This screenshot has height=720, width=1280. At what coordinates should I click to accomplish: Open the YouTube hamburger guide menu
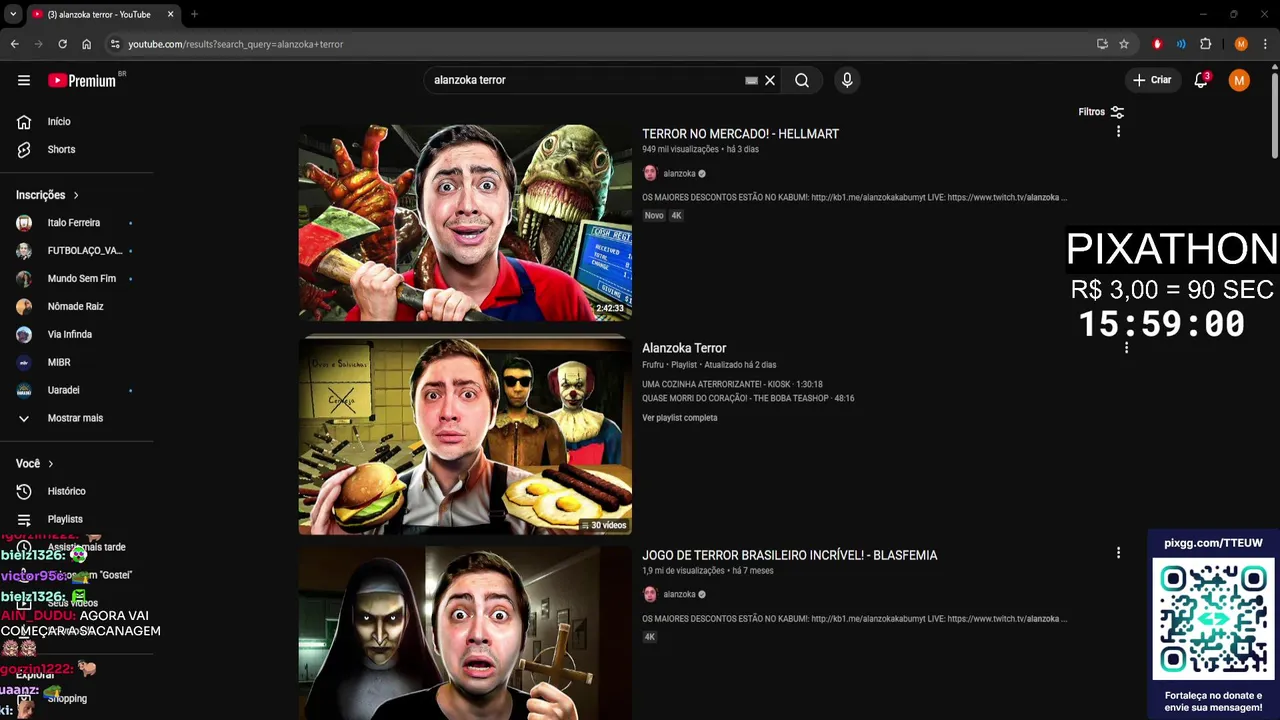click(24, 80)
